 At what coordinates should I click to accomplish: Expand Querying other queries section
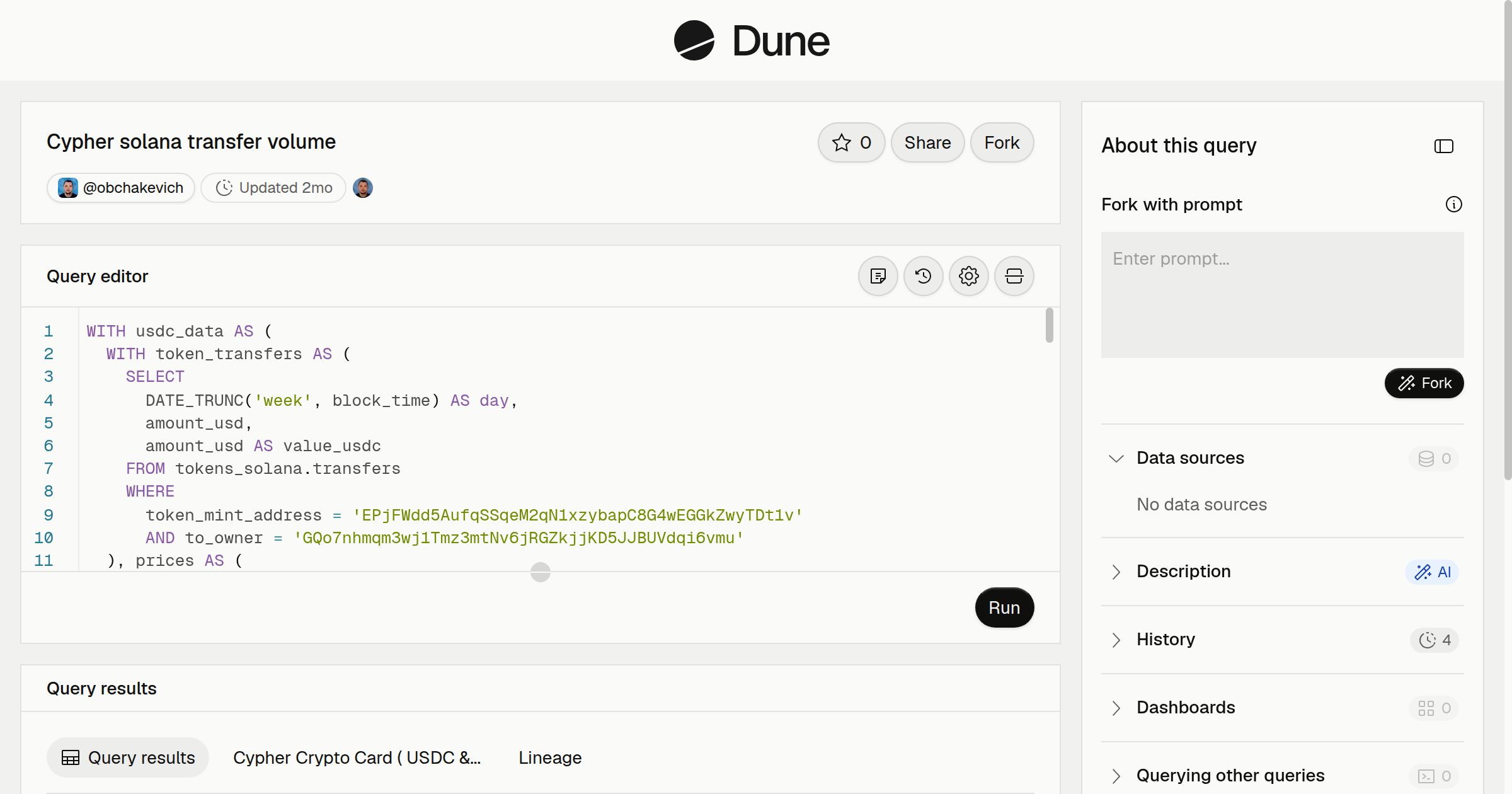point(1116,776)
